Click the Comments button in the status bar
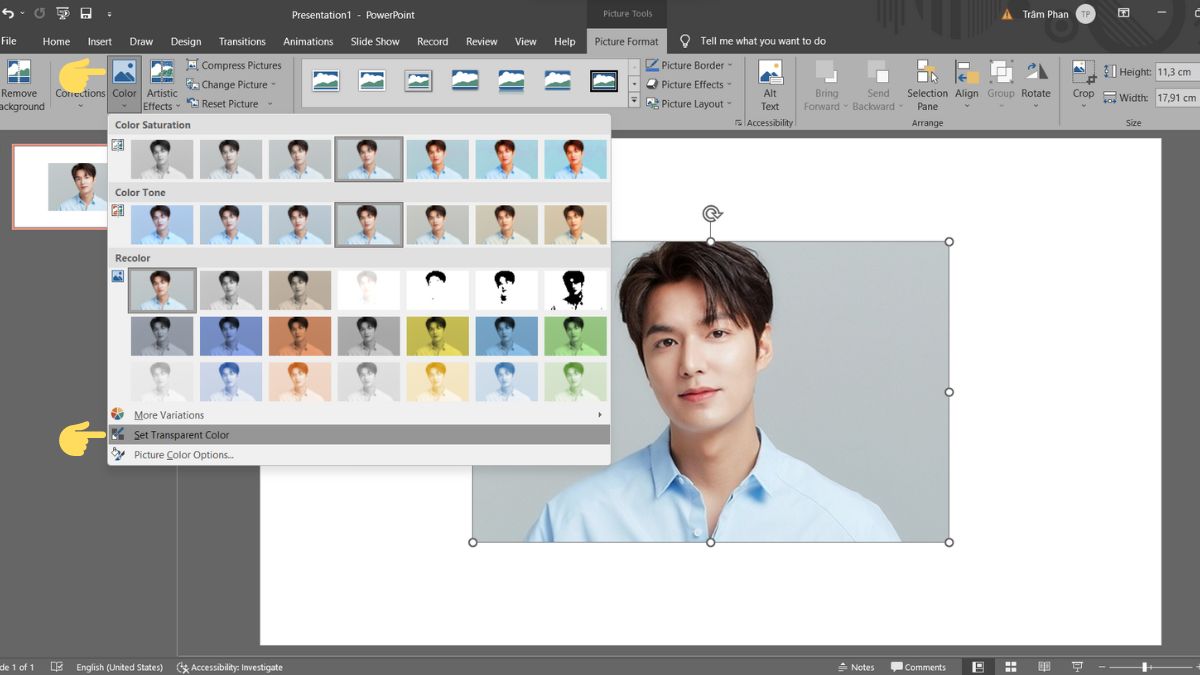 pos(918,667)
